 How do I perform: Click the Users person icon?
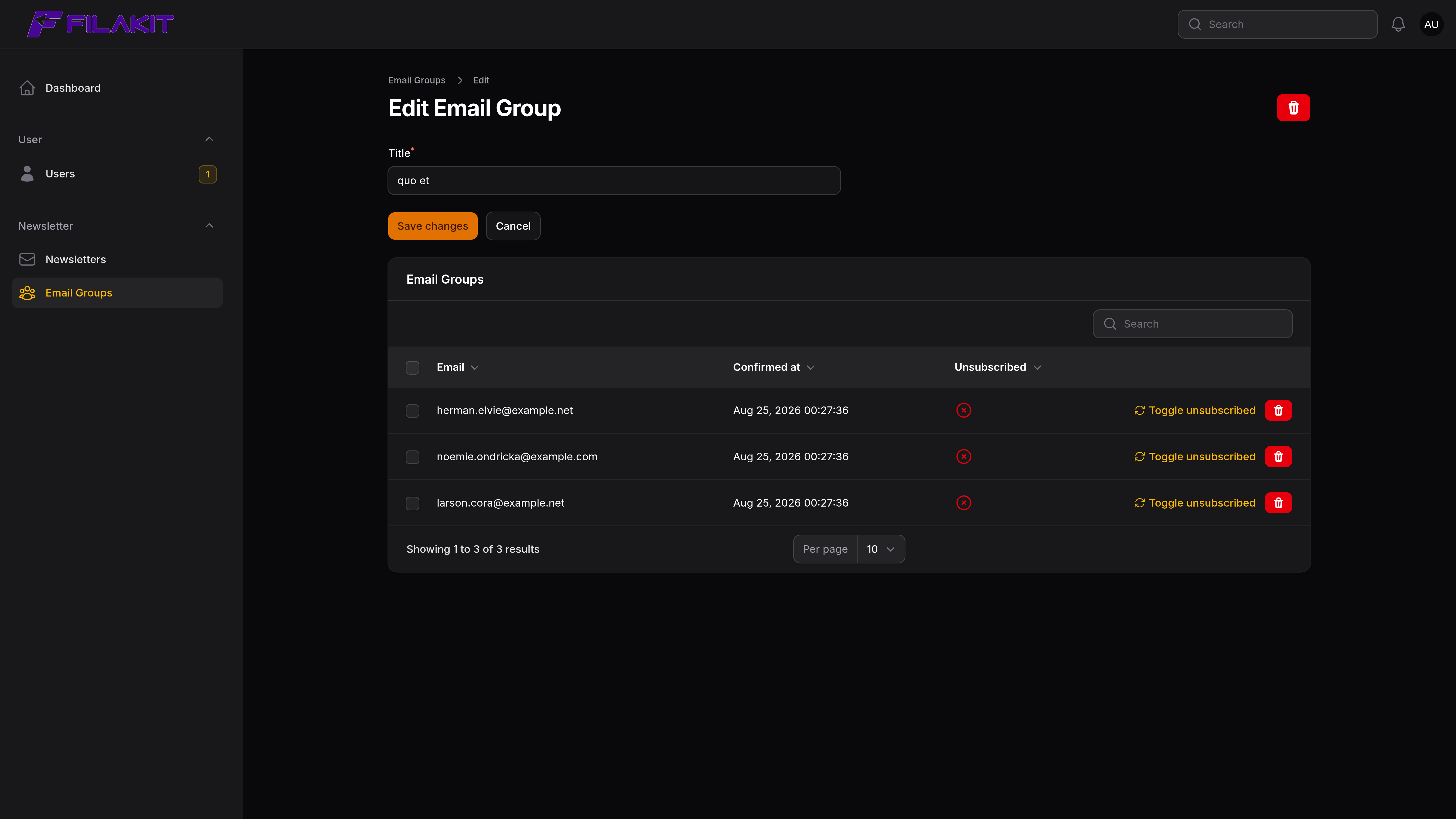pyautogui.click(x=27, y=173)
